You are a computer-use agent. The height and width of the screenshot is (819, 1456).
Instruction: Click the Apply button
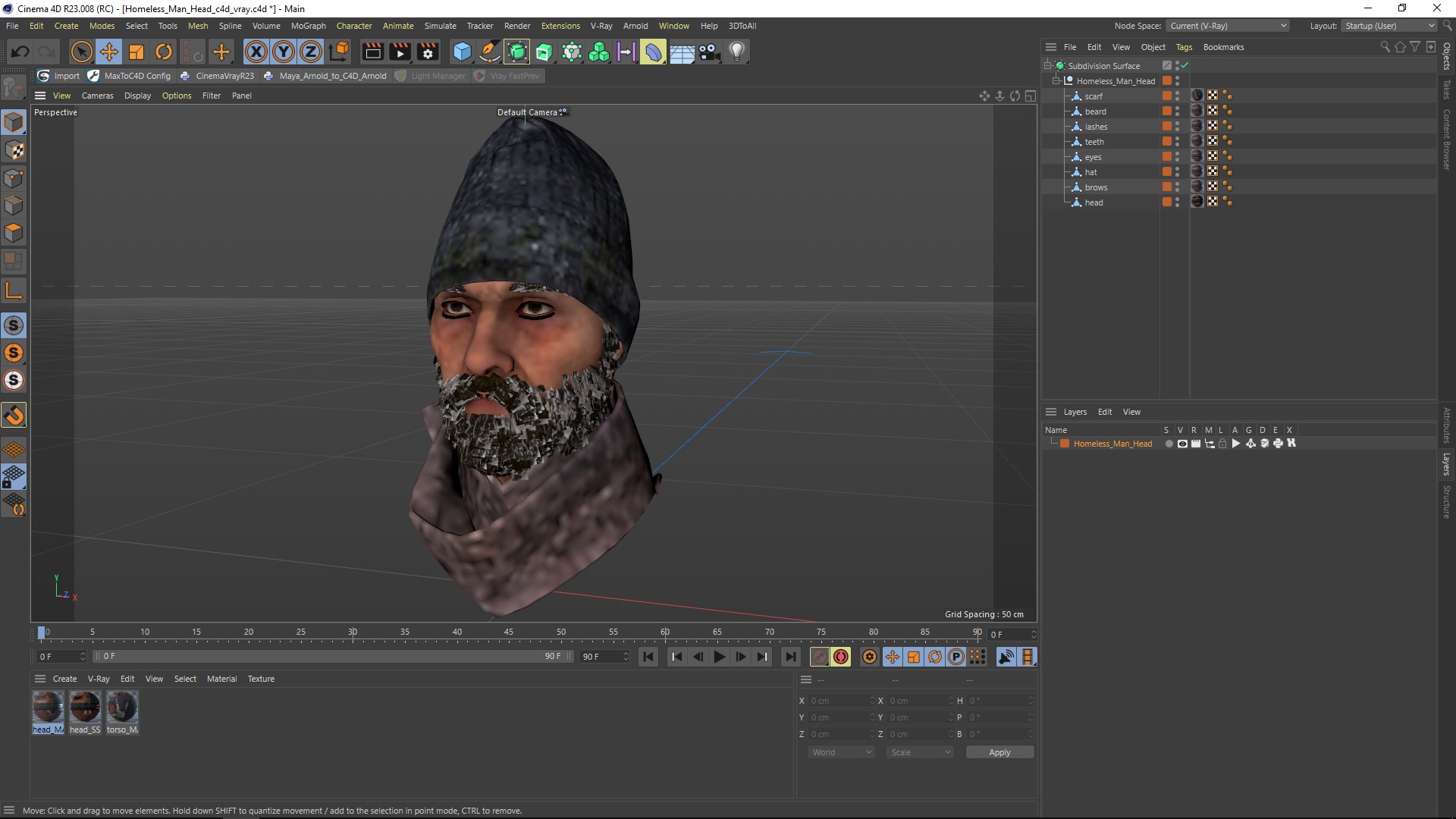[x=999, y=752]
